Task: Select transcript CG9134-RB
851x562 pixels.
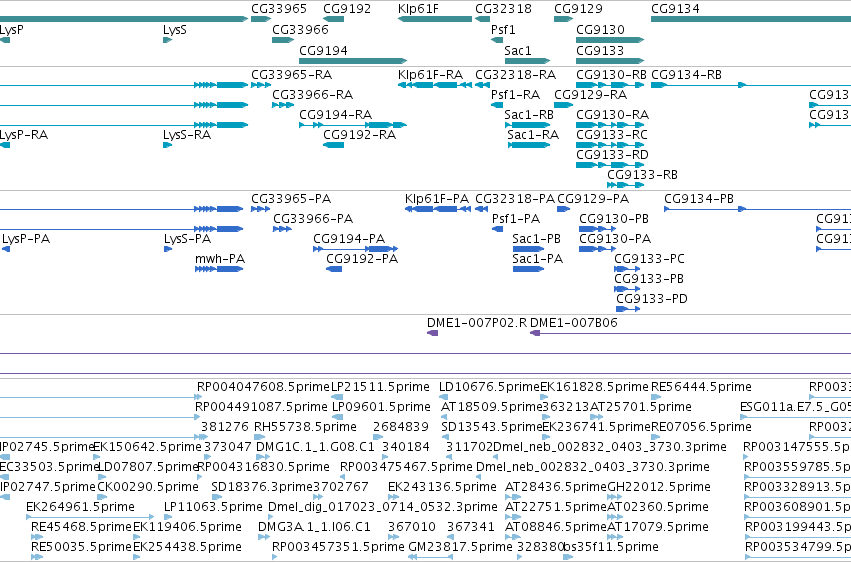Action: click(x=686, y=74)
